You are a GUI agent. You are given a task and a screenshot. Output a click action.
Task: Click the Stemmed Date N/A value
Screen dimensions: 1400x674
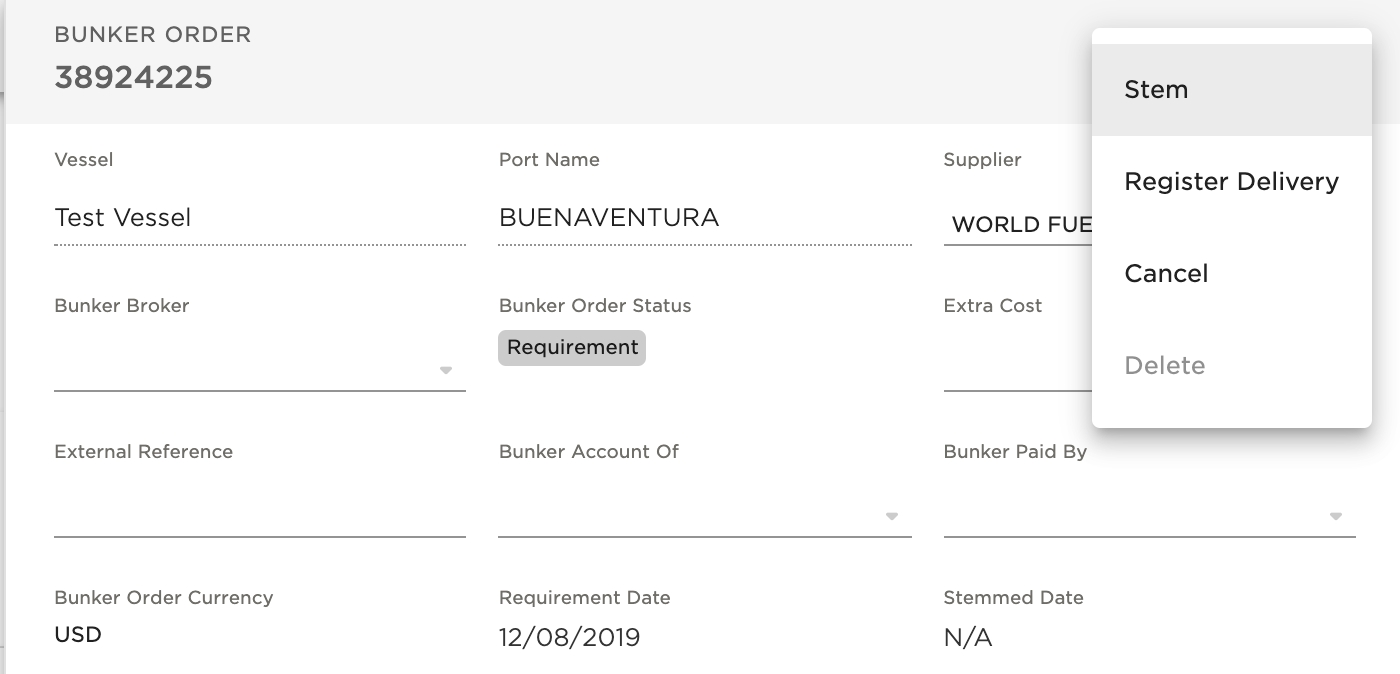pyautogui.click(x=967, y=638)
